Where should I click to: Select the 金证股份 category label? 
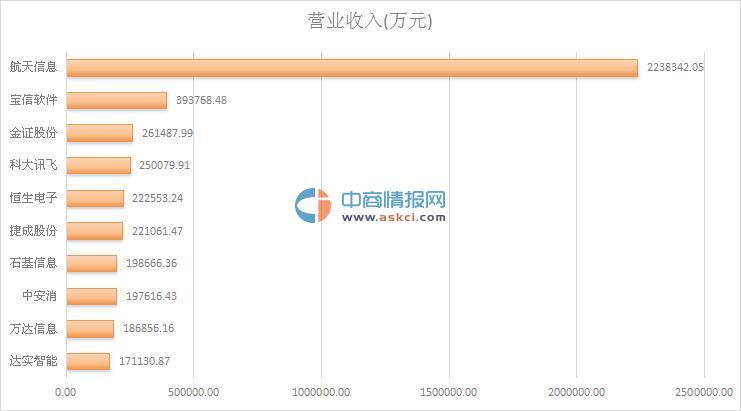tap(33, 132)
